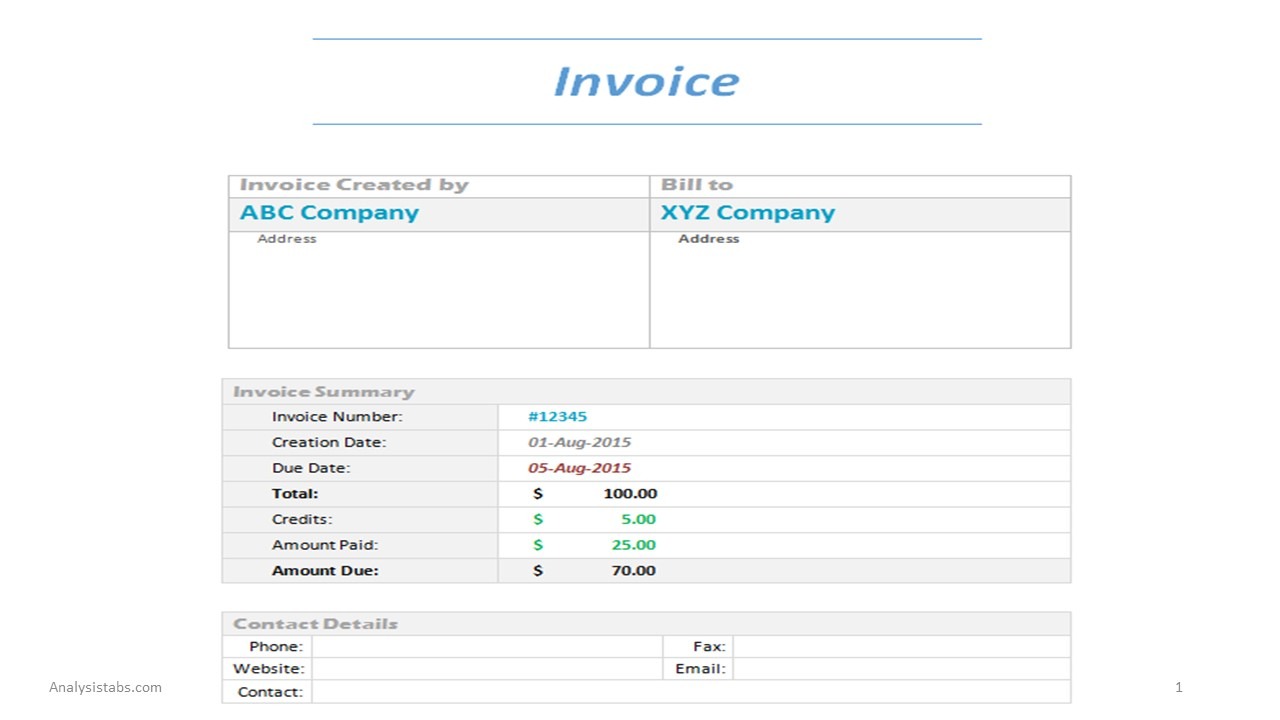
Task: Click the Invoice Created by header
Action: pyautogui.click(x=354, y=185)
